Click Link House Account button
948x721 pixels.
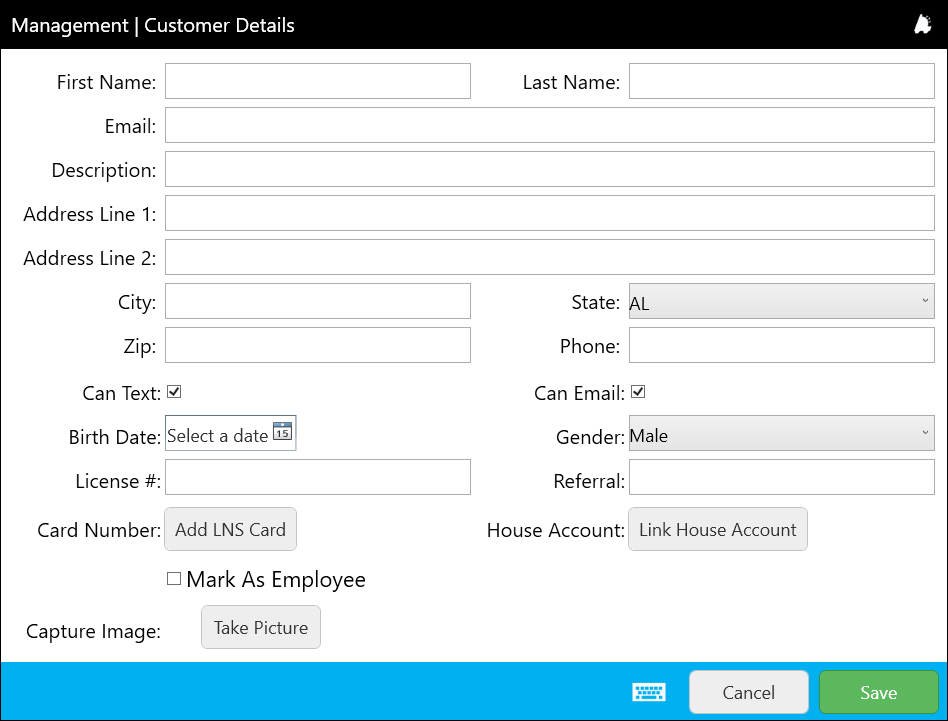pos(717,530)
